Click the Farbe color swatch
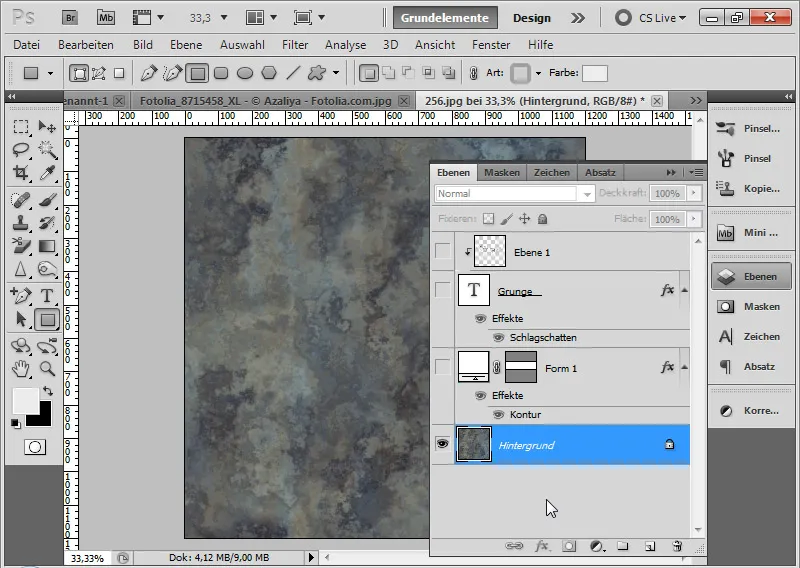The height and width of the screenshot is (568, 800). pyautogui.click(x=595, y=73)
